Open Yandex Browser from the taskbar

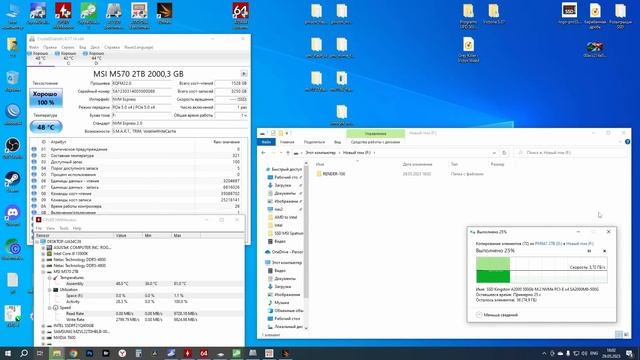[x=122, y=353]
